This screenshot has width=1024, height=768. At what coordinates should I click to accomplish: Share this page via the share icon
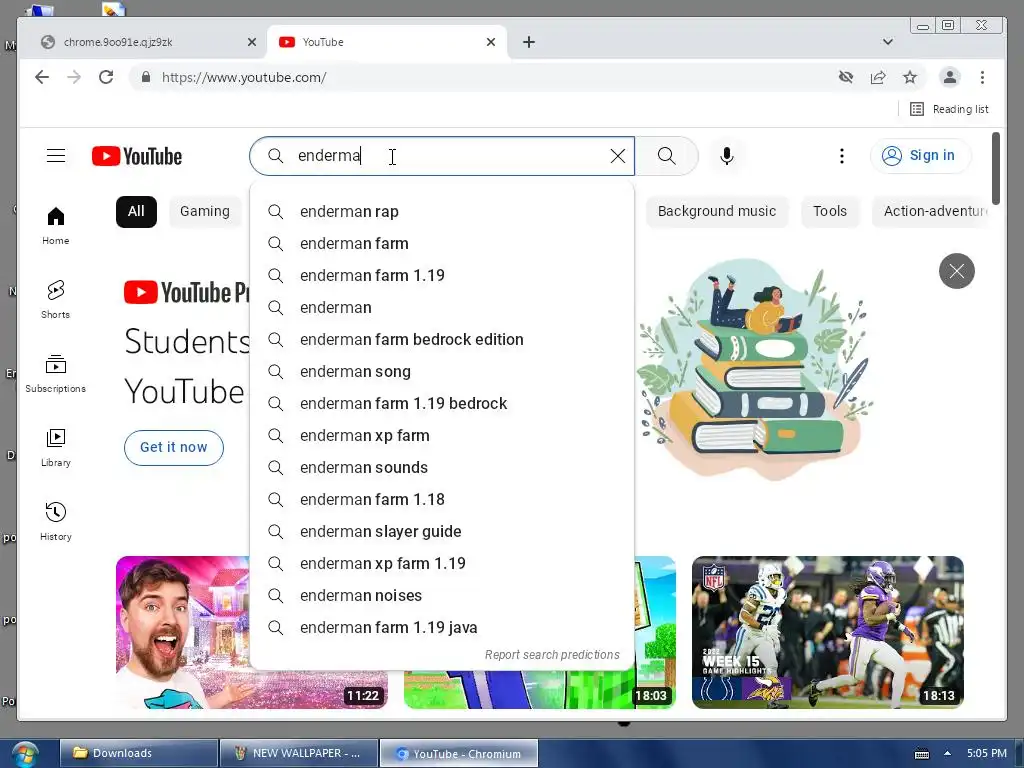pos(878,77)
